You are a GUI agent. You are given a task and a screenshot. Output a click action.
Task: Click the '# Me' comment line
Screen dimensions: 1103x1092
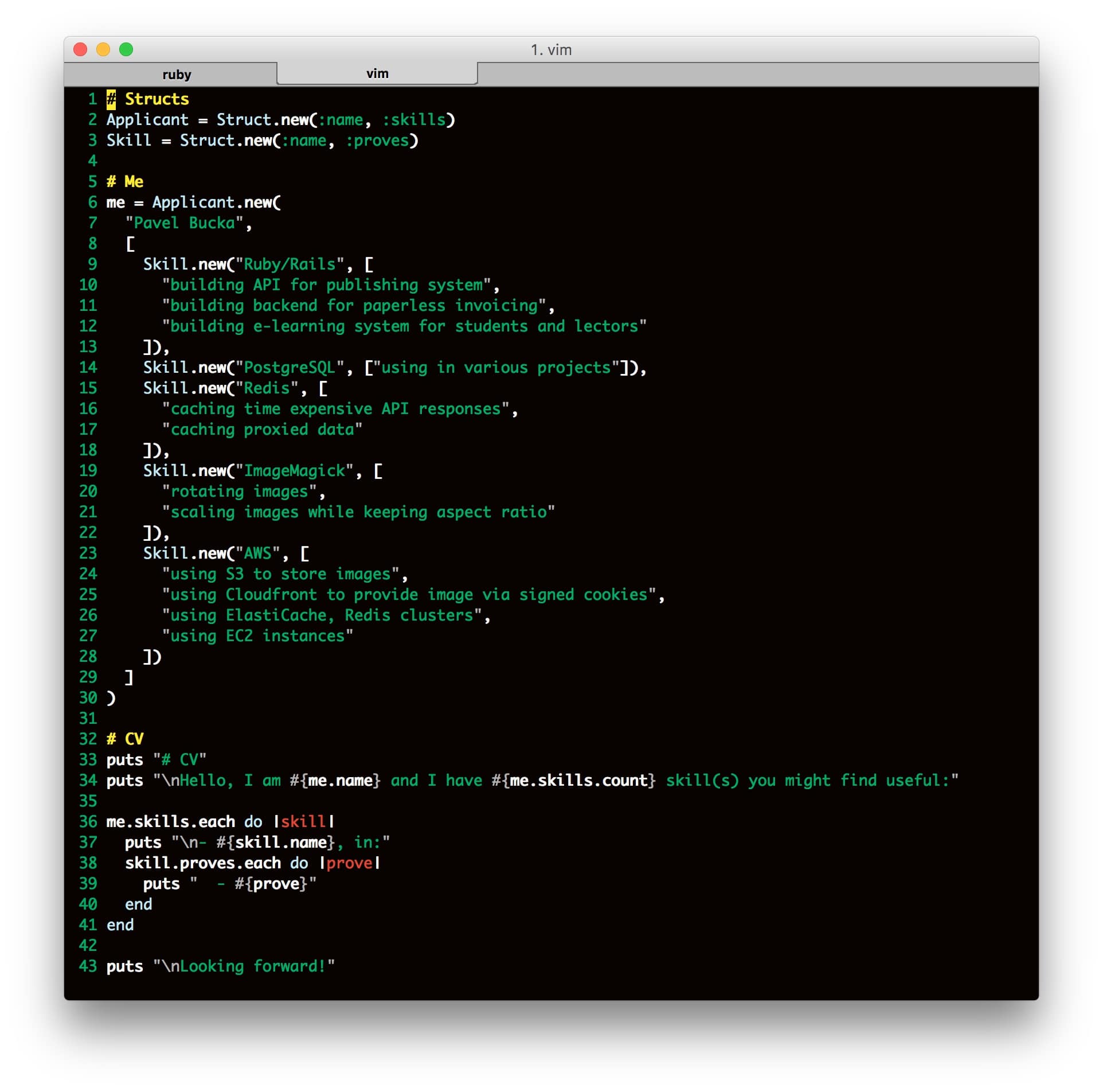[125, 181]
